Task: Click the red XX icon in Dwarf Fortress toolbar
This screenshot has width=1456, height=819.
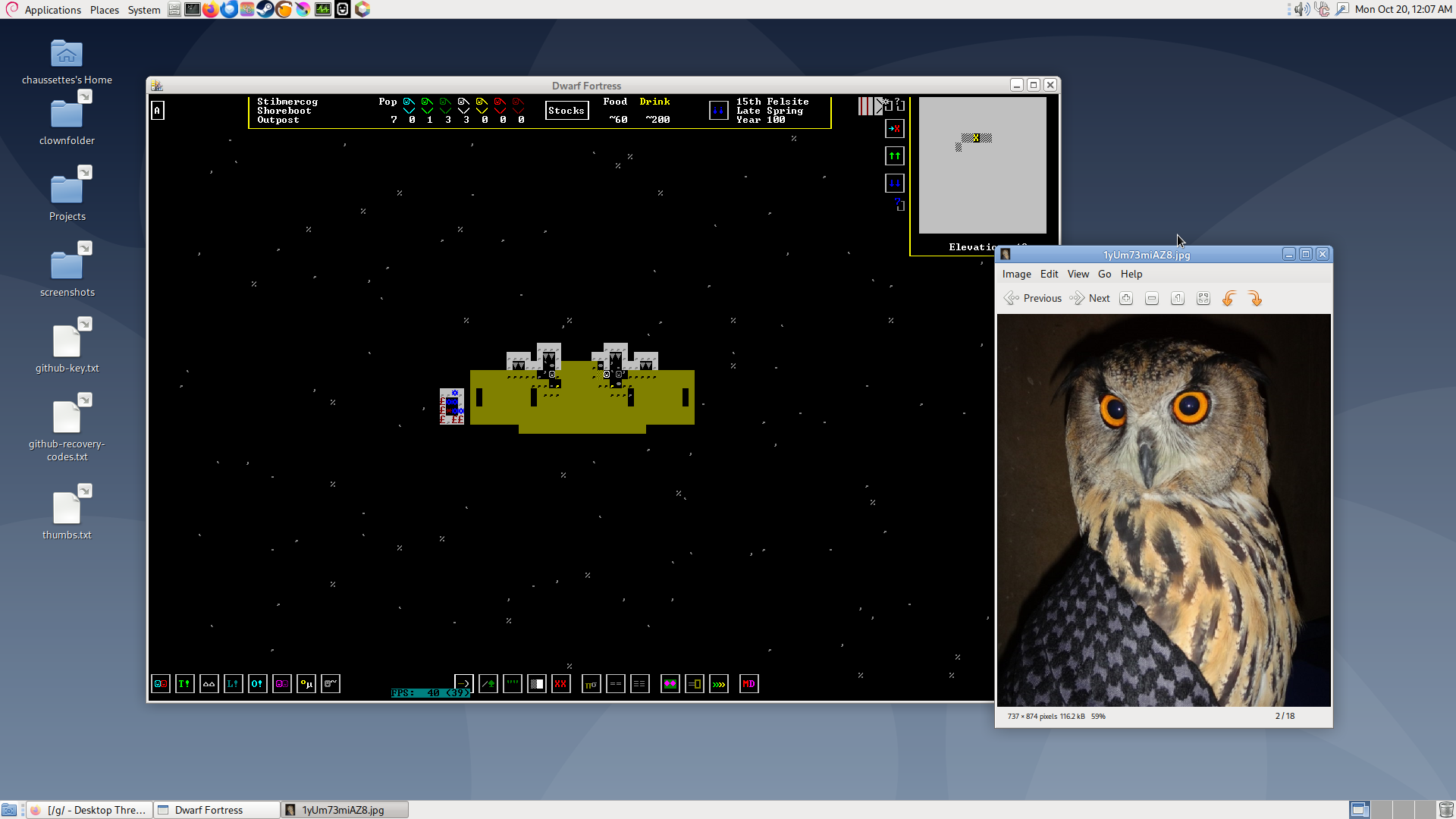Action: coord(560,684)
